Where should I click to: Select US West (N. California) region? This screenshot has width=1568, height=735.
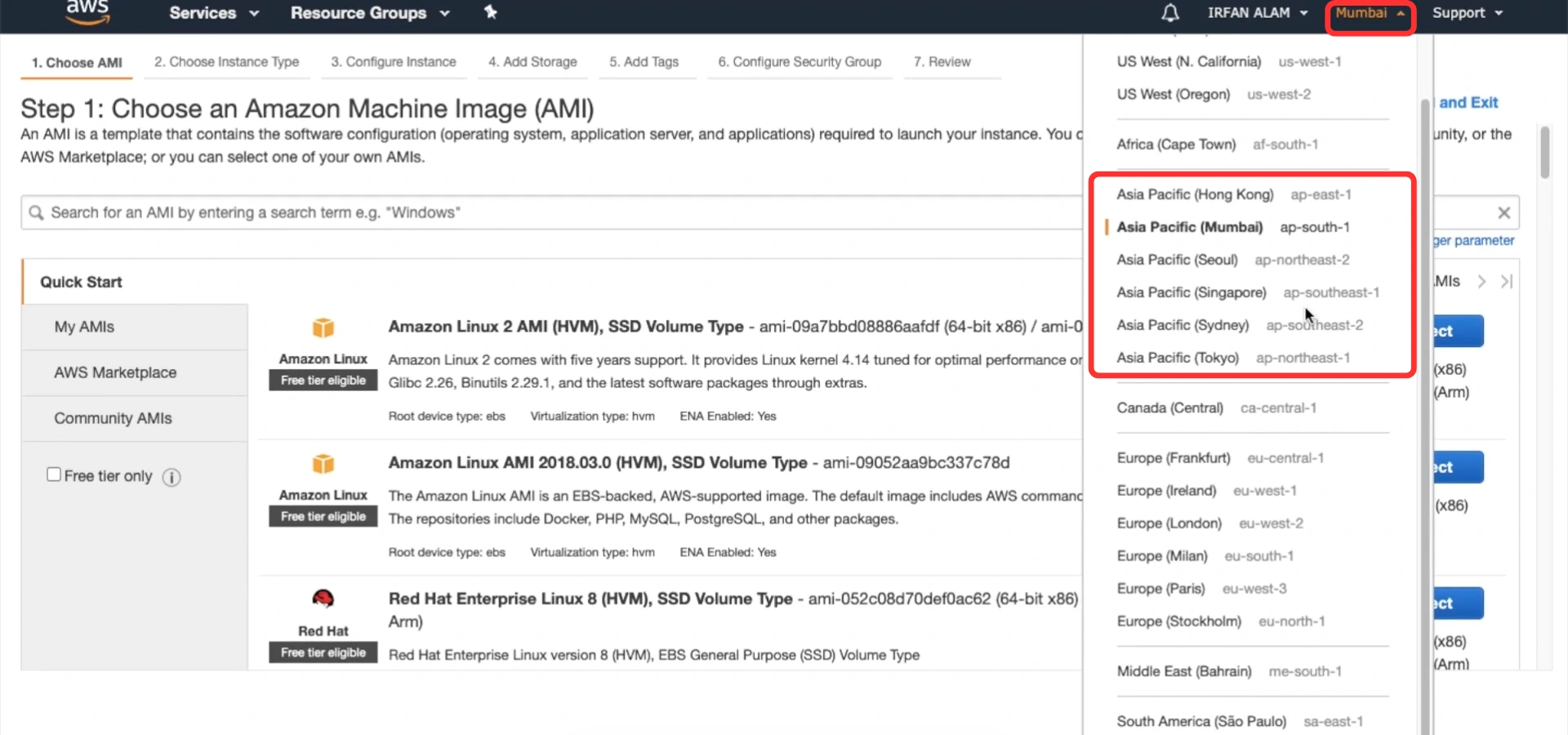[1229, 62]
